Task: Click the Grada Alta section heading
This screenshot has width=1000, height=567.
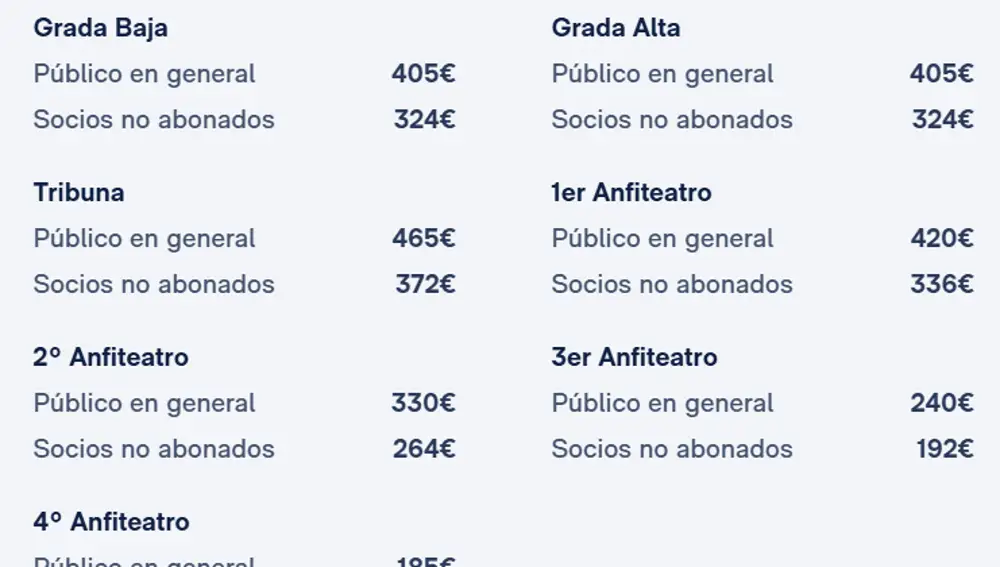Action: (615, 28)
